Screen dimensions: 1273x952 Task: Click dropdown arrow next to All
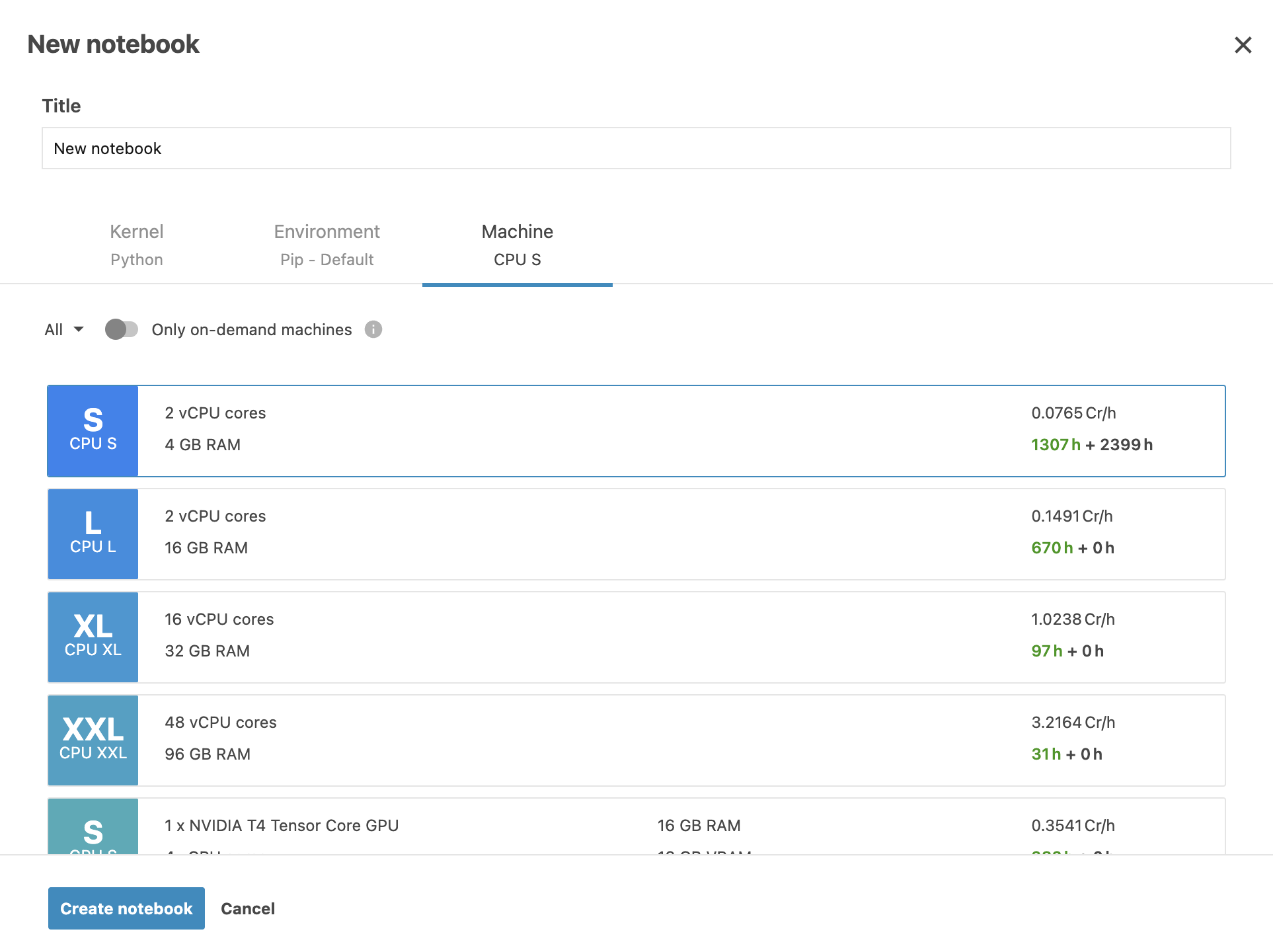coord(79,329)
